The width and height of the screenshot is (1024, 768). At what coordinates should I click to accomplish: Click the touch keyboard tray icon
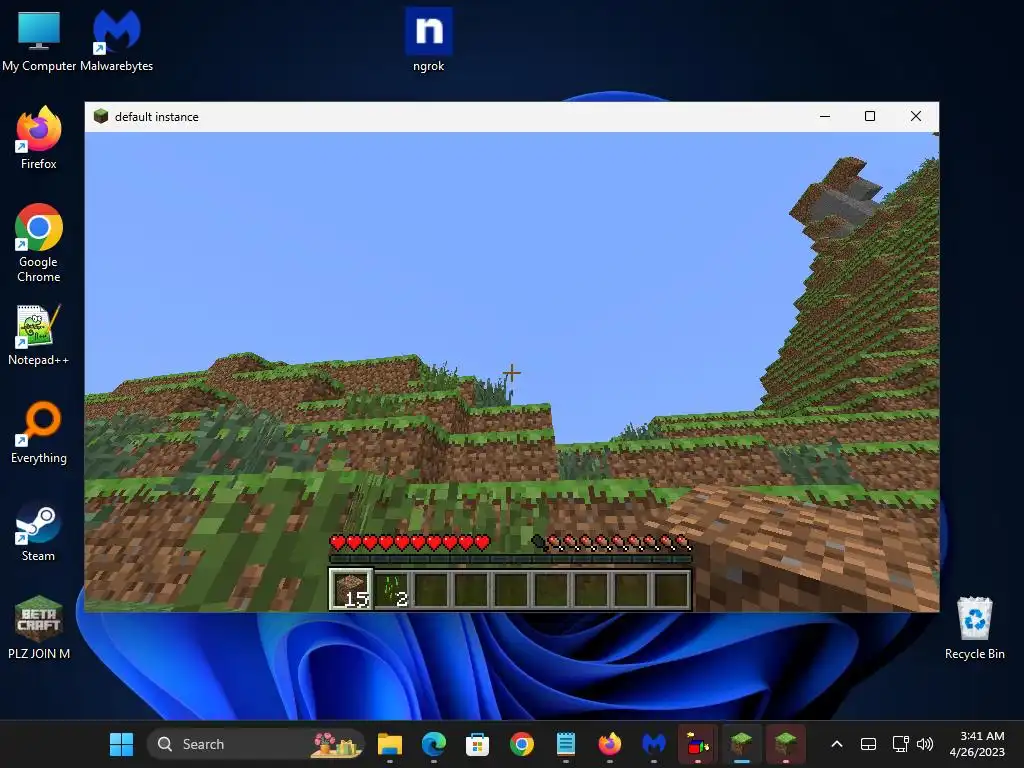point(868,744)
